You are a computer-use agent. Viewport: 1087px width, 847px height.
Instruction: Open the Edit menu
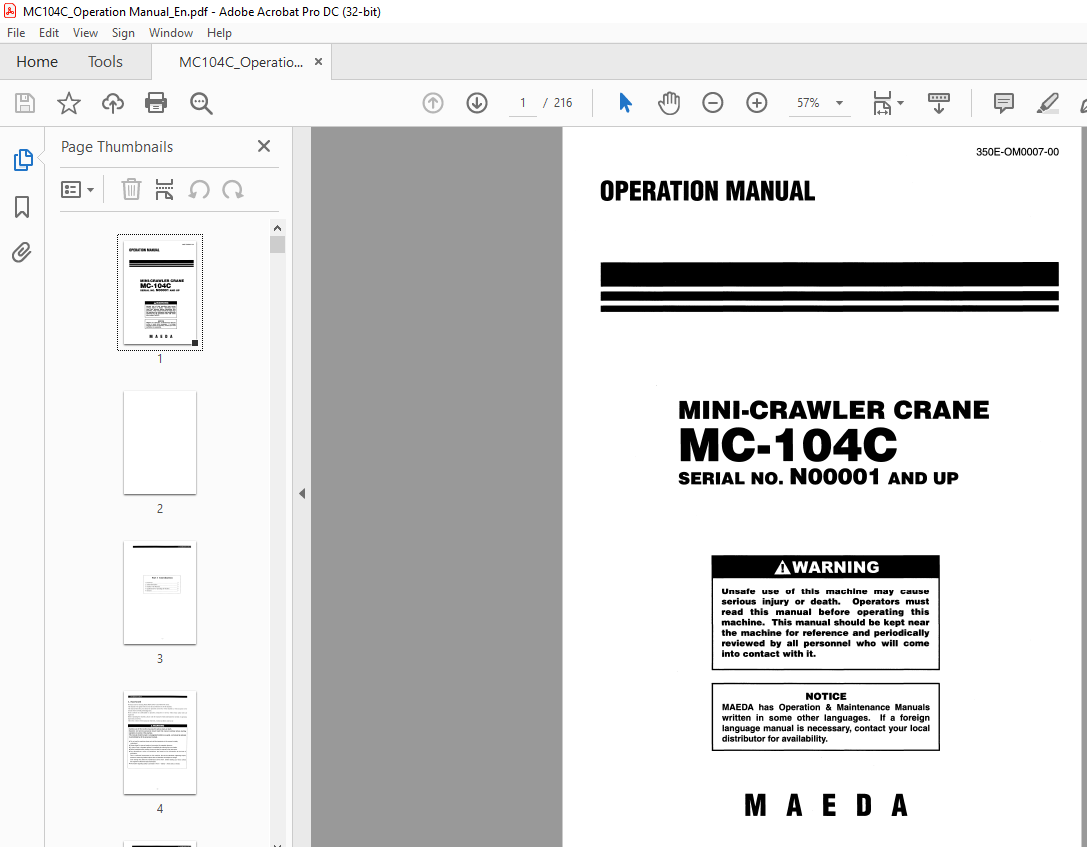click(x=49, y=33)
